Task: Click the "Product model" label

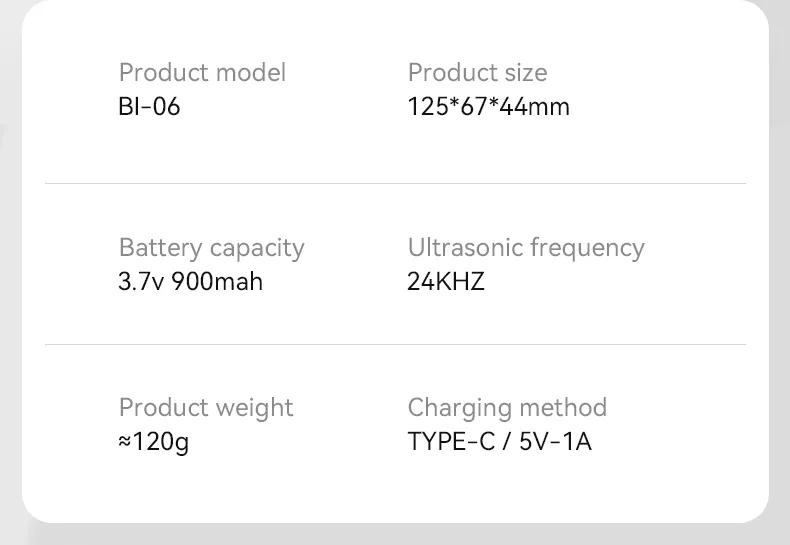Action: 202,73
